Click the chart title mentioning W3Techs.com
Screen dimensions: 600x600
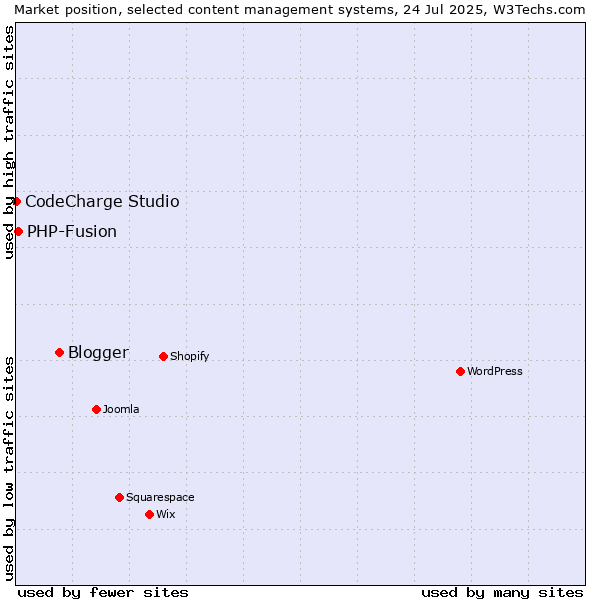click(300, 10)
